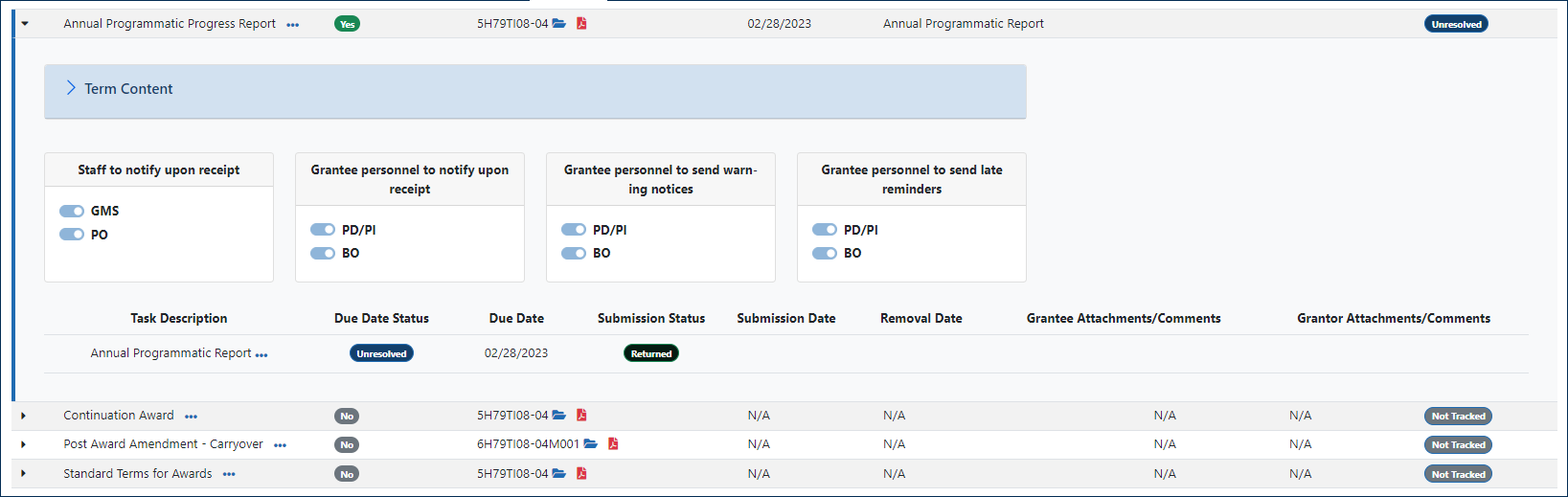The height and width of the screenshot is (497, 1568).
Task: Click Grantee Attachments/Comments column header
Action: (1124, 318)
